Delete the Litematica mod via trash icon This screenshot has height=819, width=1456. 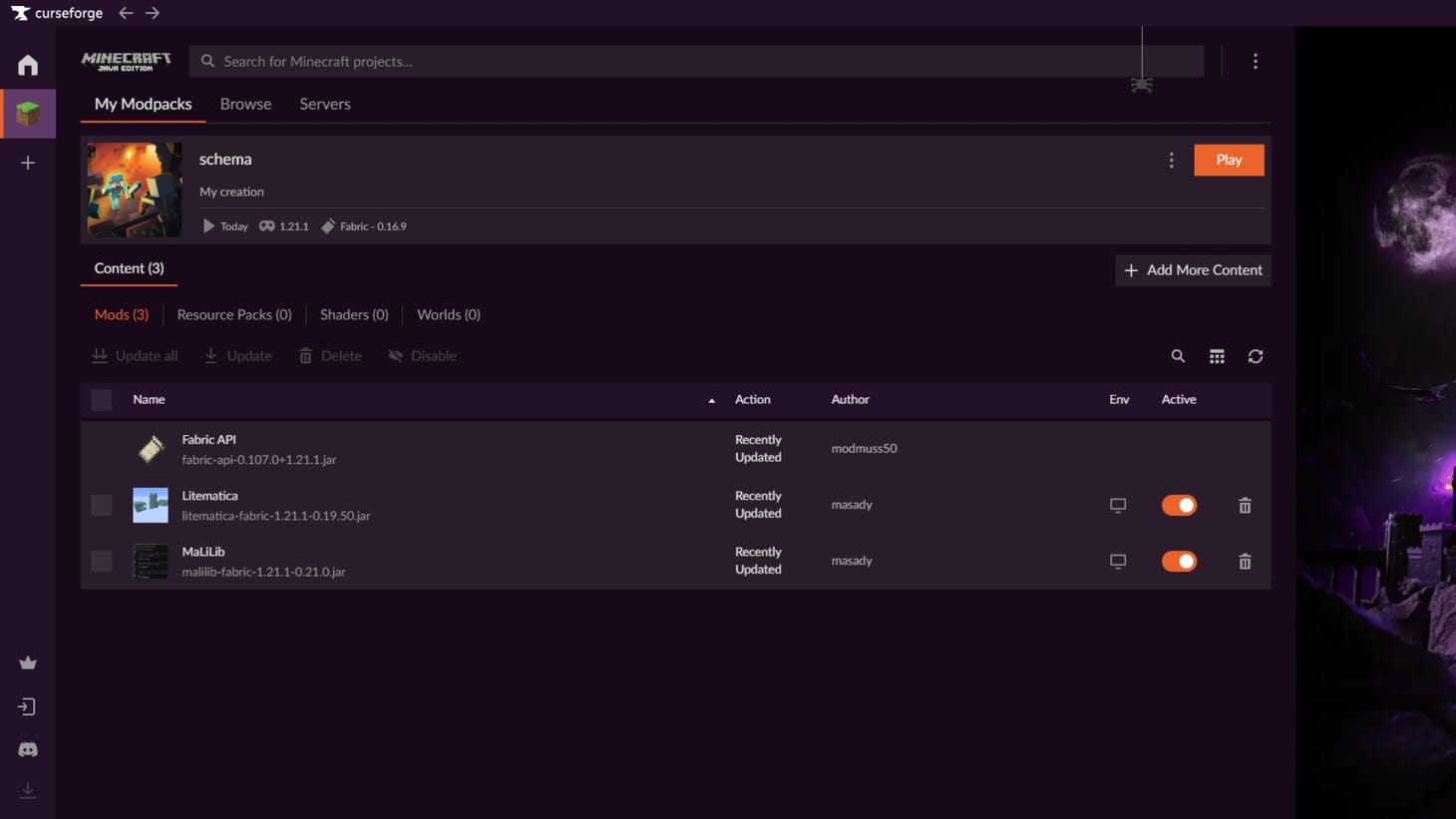coord(1245,506)
